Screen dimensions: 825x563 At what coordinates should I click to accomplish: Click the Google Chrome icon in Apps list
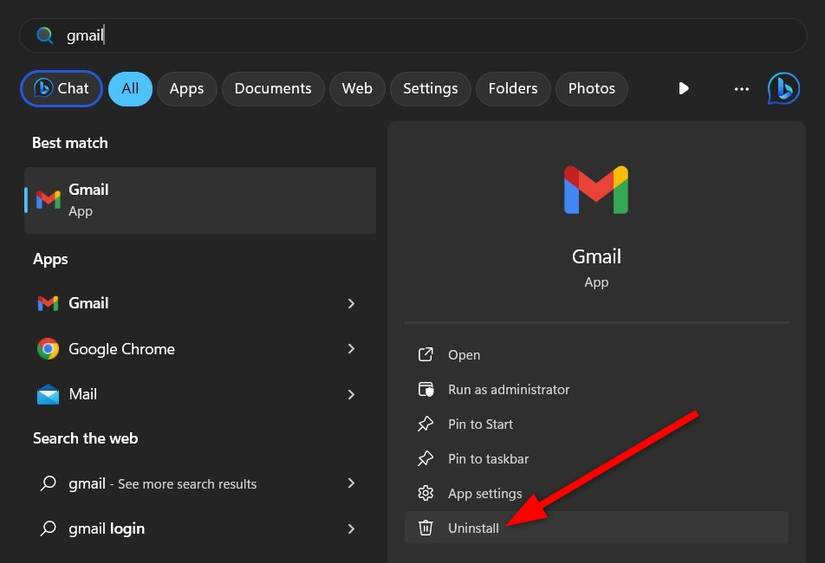[x=48, y=349]
